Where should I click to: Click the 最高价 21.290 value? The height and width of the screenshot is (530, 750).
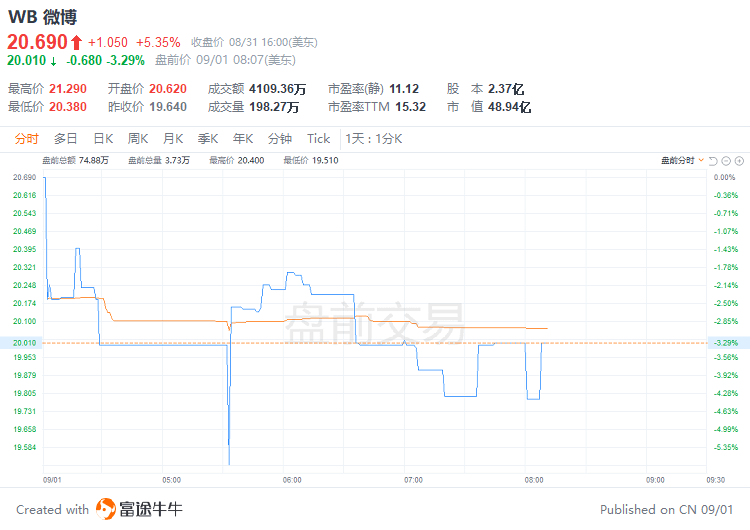tap(68, 89)
